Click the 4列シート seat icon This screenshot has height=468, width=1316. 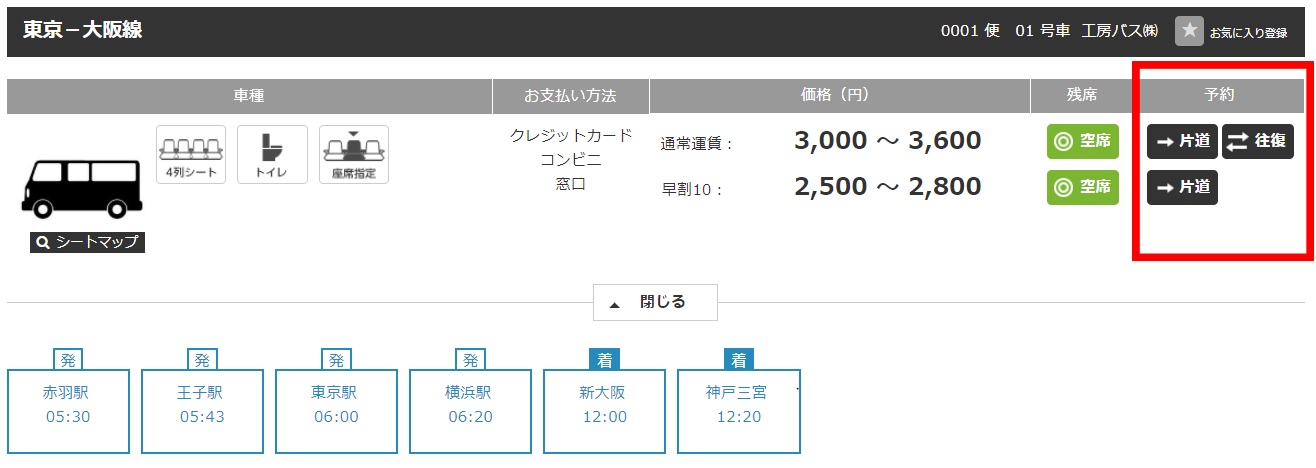191,154
